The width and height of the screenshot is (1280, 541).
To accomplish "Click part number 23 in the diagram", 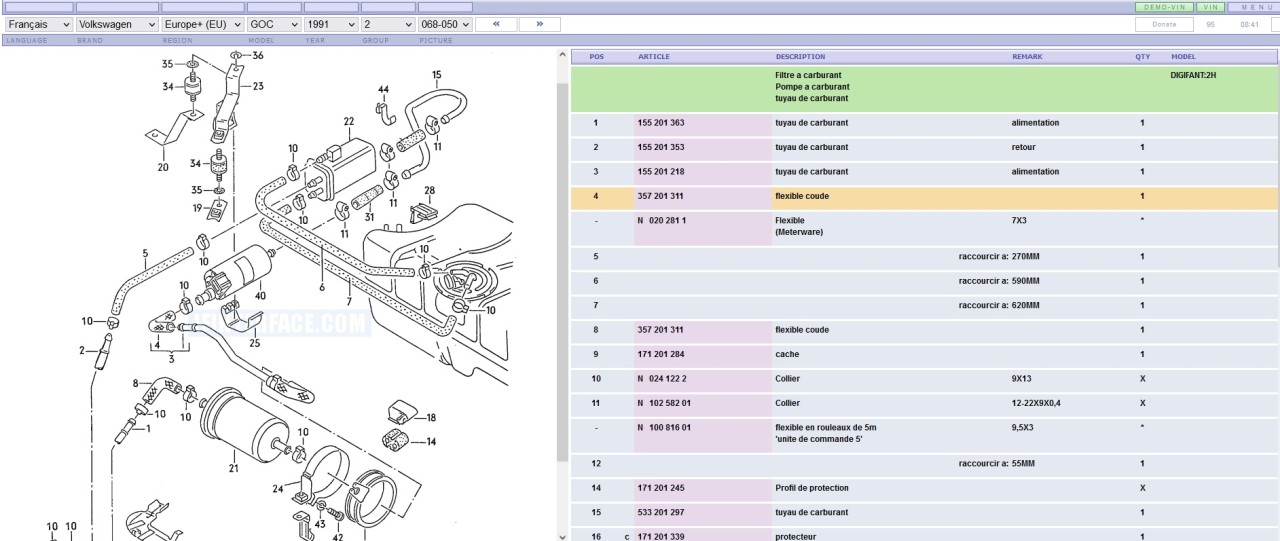I will (258, 87).
